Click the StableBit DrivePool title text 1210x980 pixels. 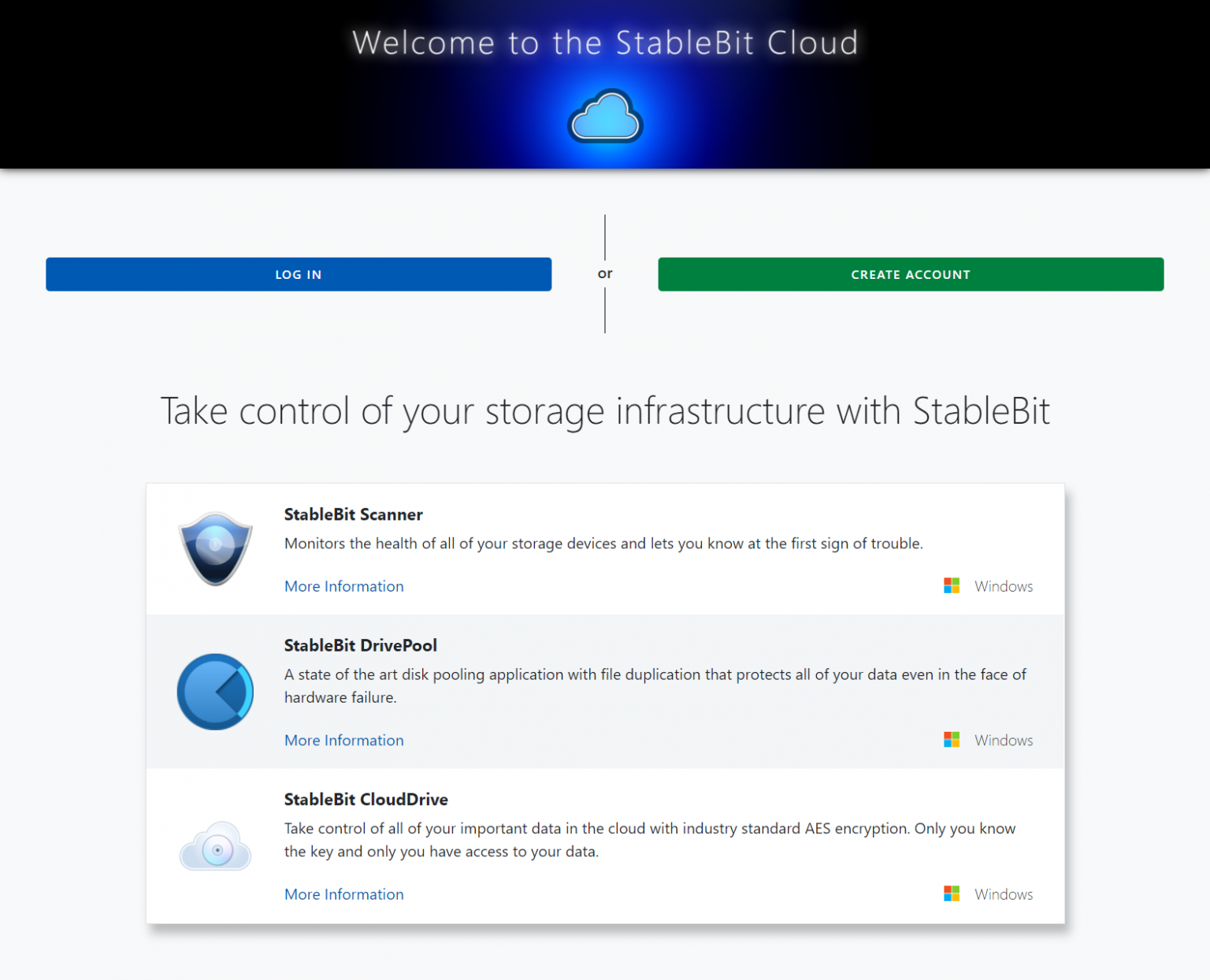(360, 645)
